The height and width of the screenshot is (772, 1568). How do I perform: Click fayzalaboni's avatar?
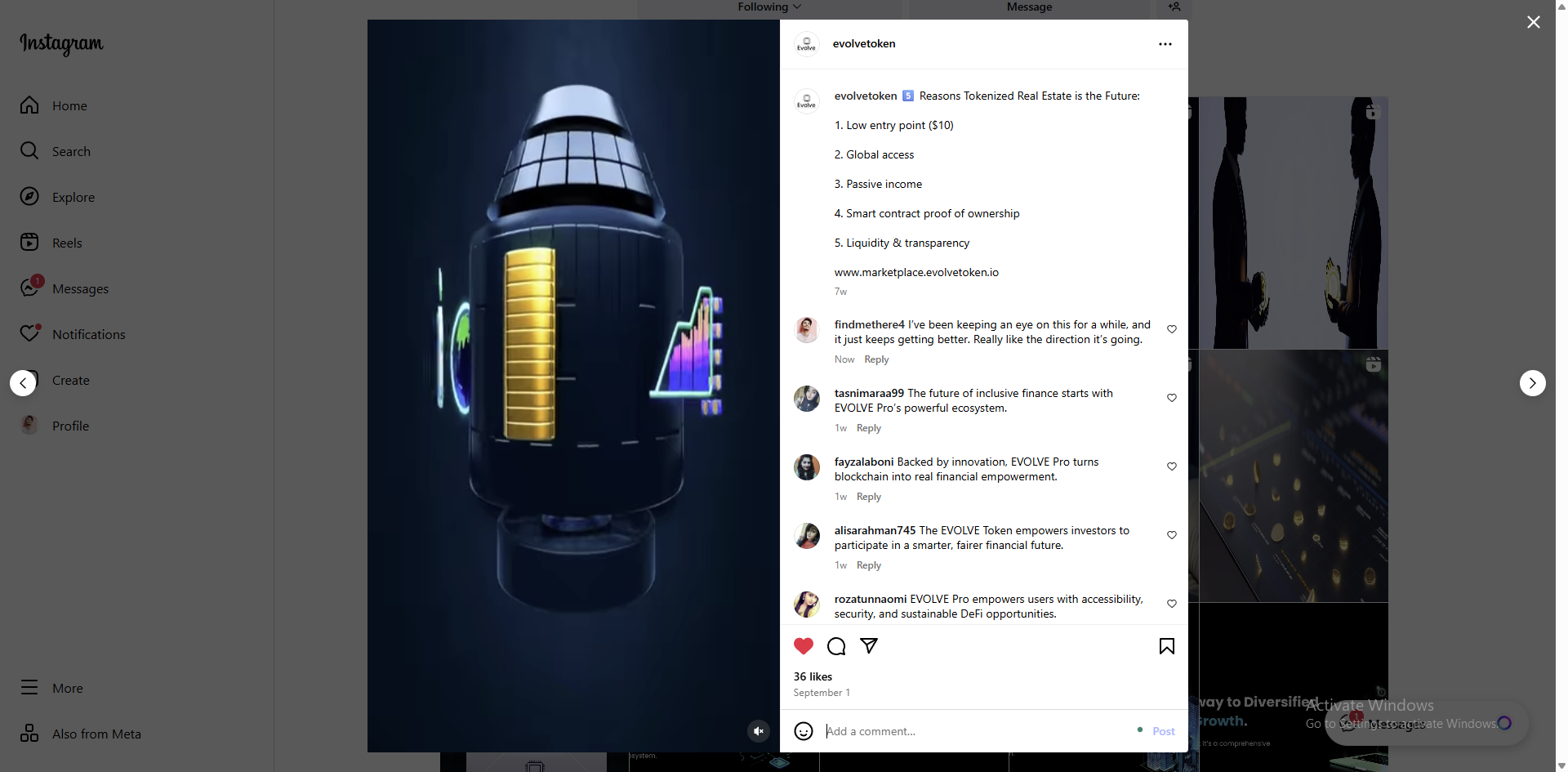tap(807, 467)
